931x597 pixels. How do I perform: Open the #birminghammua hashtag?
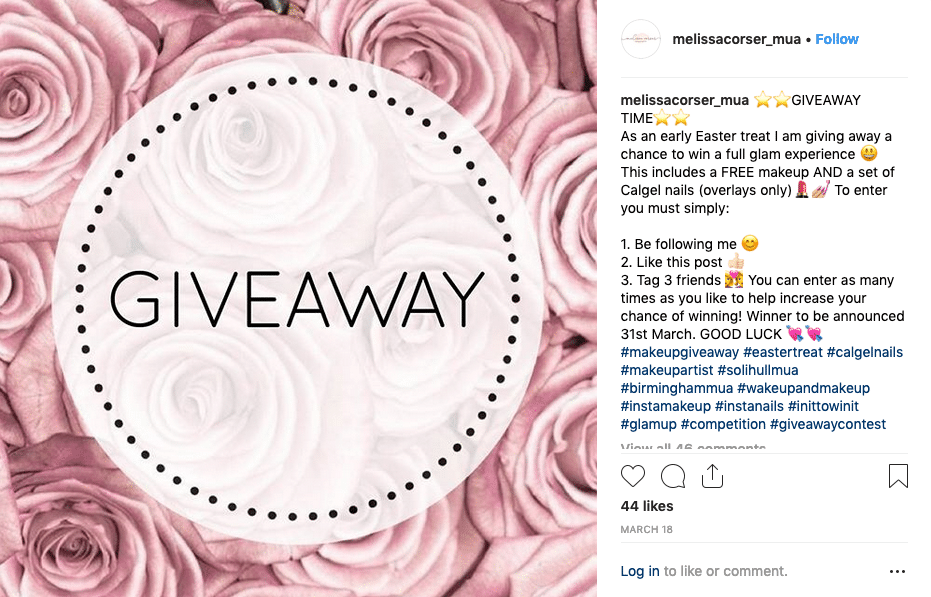click(676, 388)
